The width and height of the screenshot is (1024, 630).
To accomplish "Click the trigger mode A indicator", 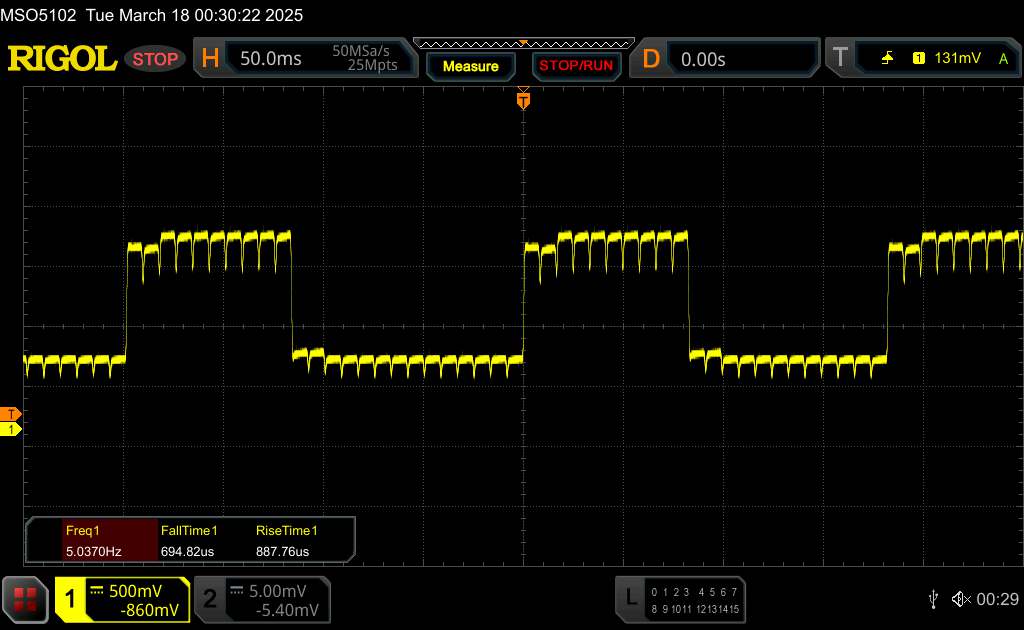I will (x=1004, y=59).
